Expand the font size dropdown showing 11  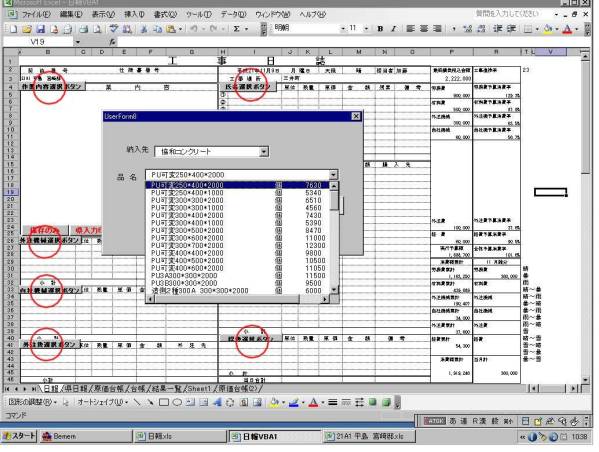[366, 29]
